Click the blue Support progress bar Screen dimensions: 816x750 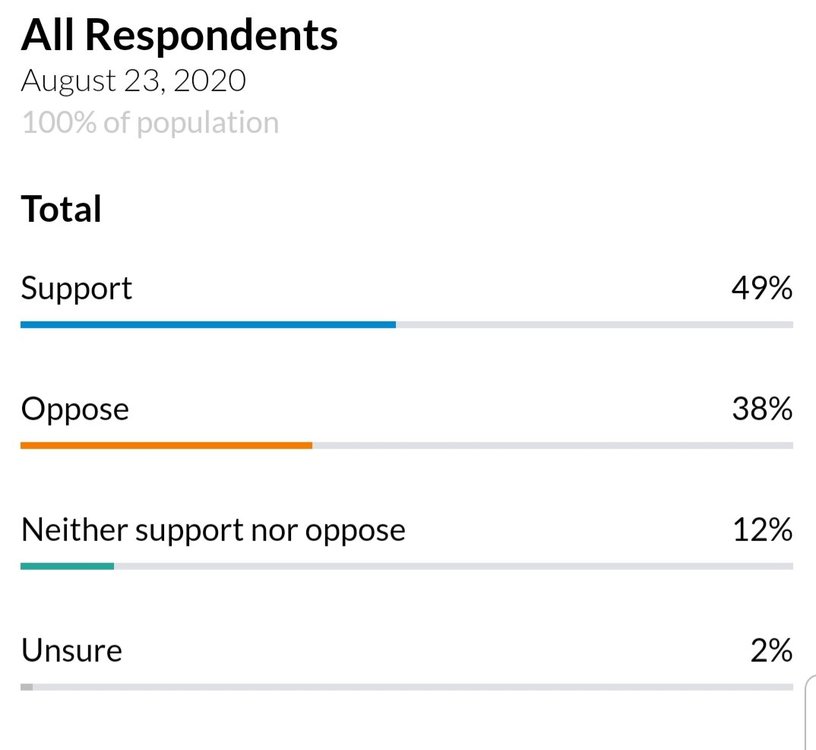[208, 324]
